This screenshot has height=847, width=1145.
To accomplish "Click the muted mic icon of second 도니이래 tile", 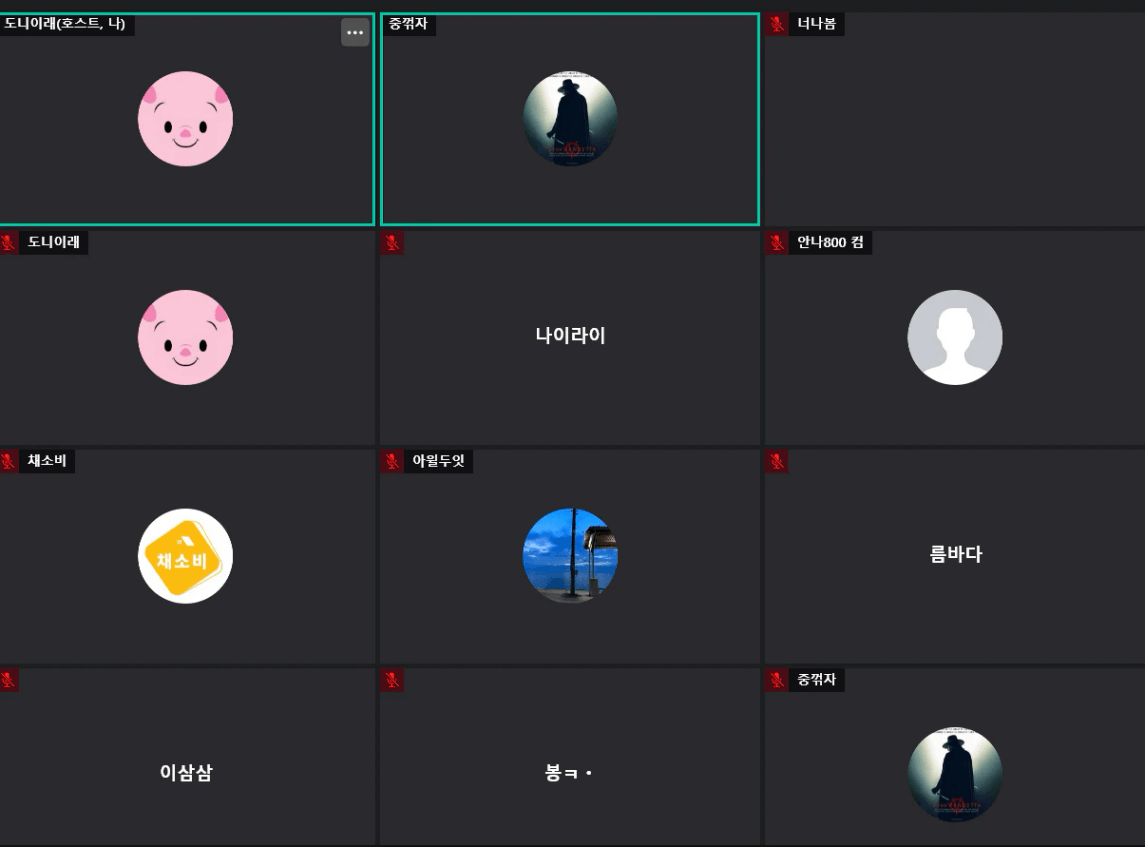I will pyautogui.click(x=8, y=242).
